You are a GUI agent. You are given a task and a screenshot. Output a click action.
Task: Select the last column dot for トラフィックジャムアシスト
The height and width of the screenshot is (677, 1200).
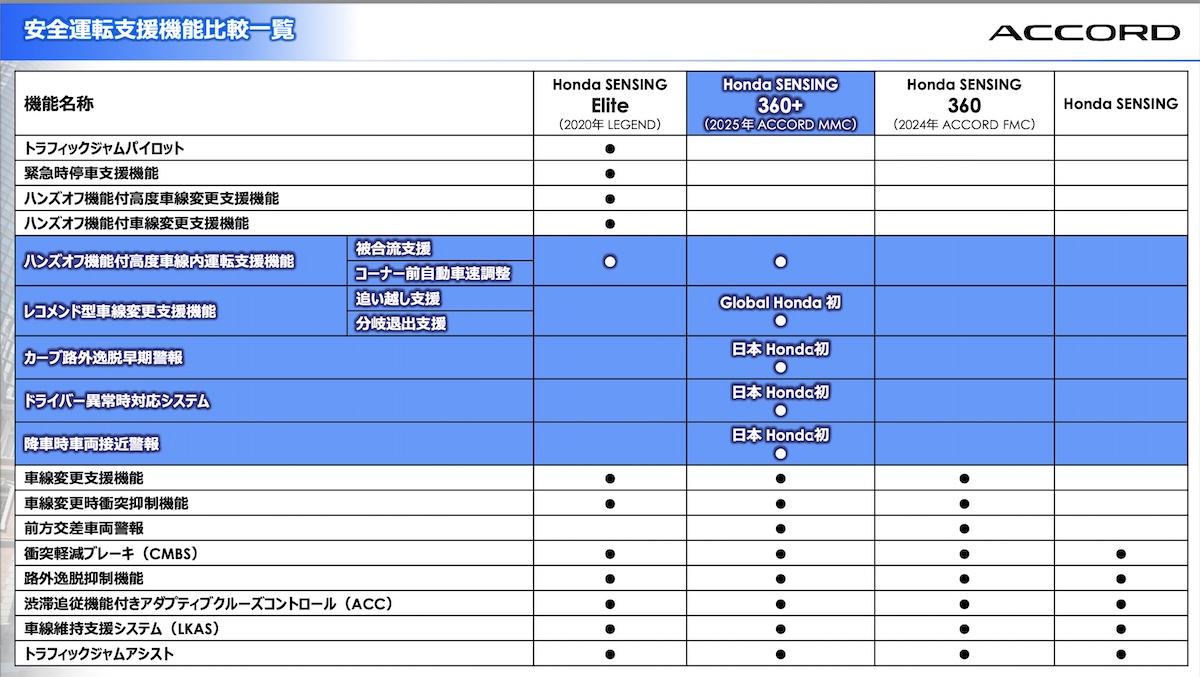(1120, 654)
